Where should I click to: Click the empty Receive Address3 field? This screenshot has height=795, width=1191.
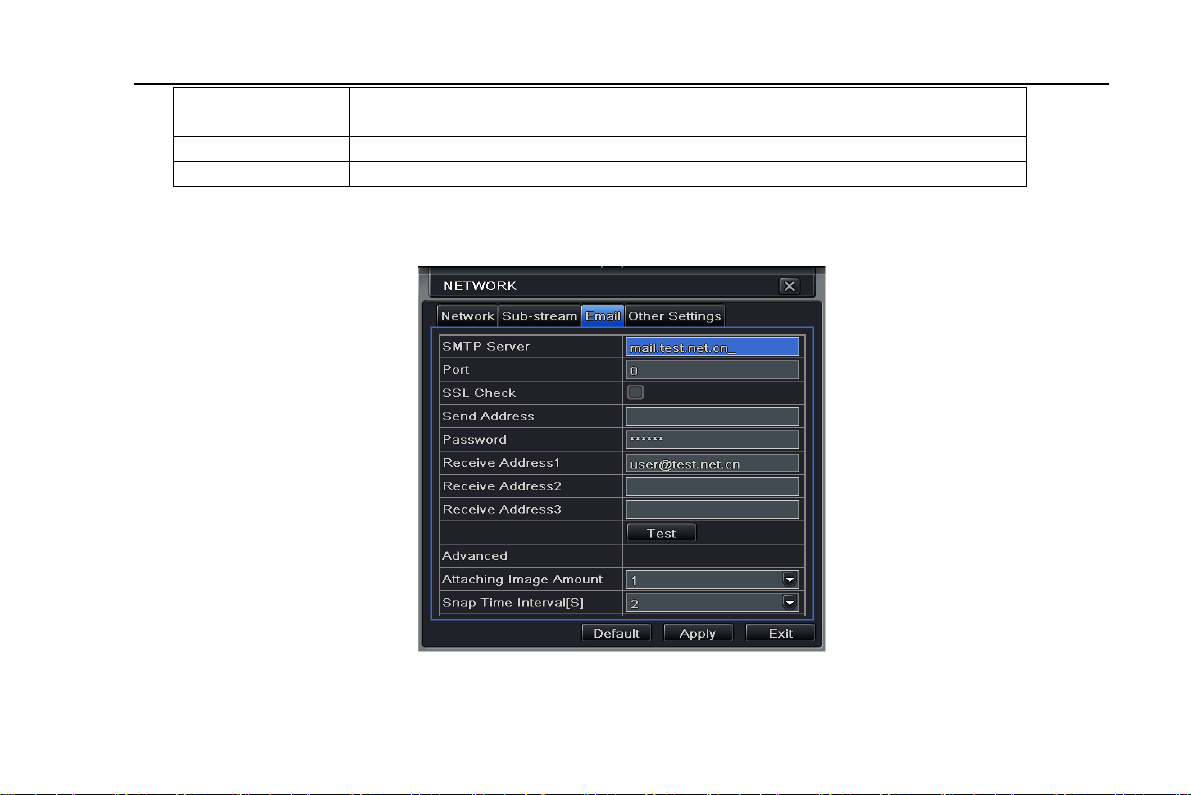click(712, 510)
